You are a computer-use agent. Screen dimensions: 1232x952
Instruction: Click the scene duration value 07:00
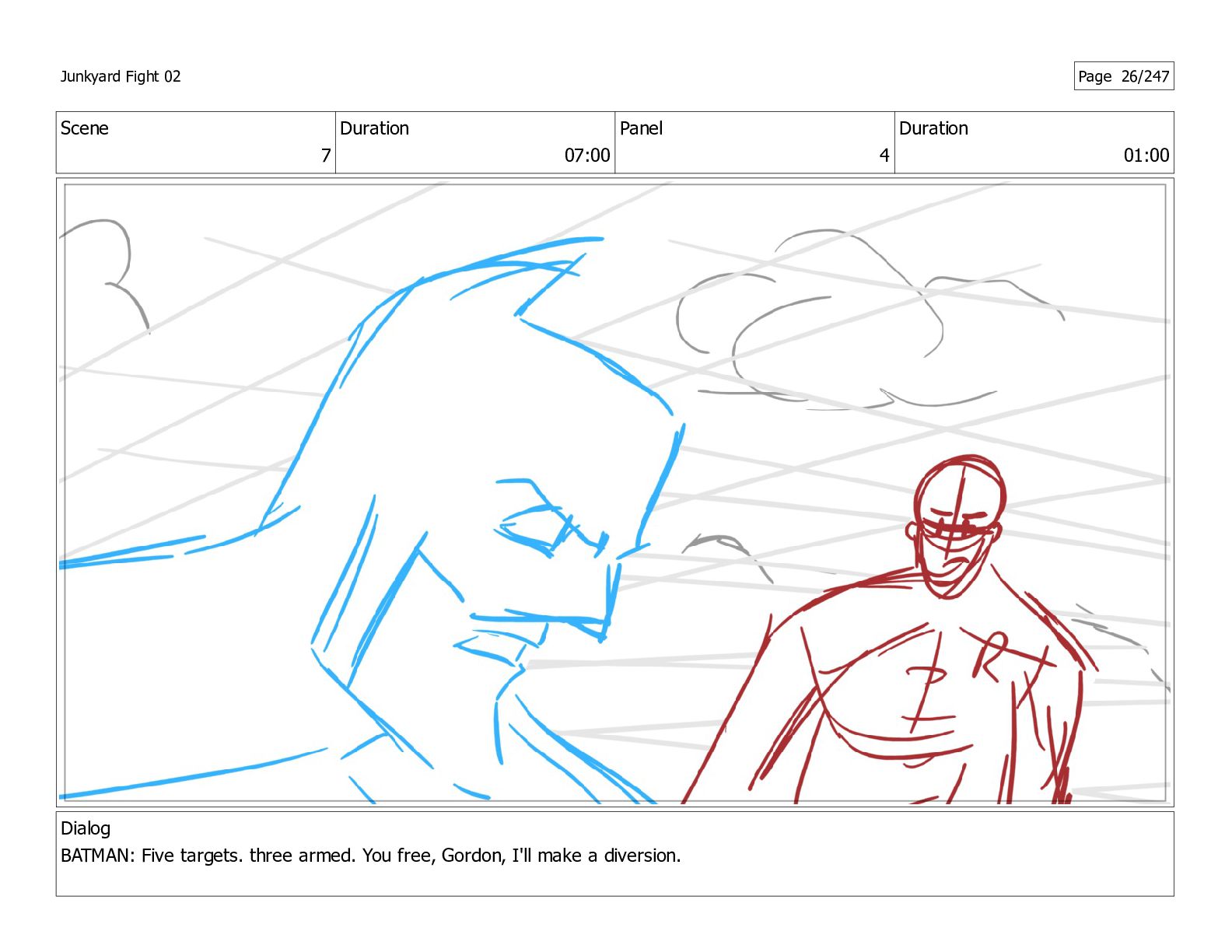click(x=587, y=156)
